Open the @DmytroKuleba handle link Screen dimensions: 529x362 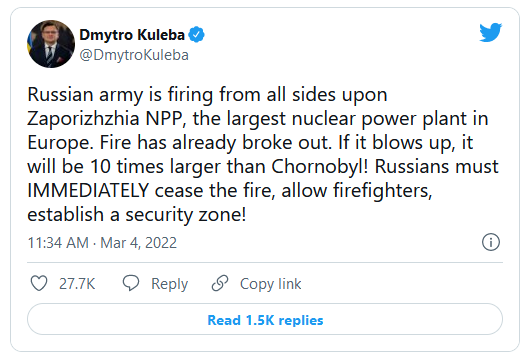click(134, 55)
